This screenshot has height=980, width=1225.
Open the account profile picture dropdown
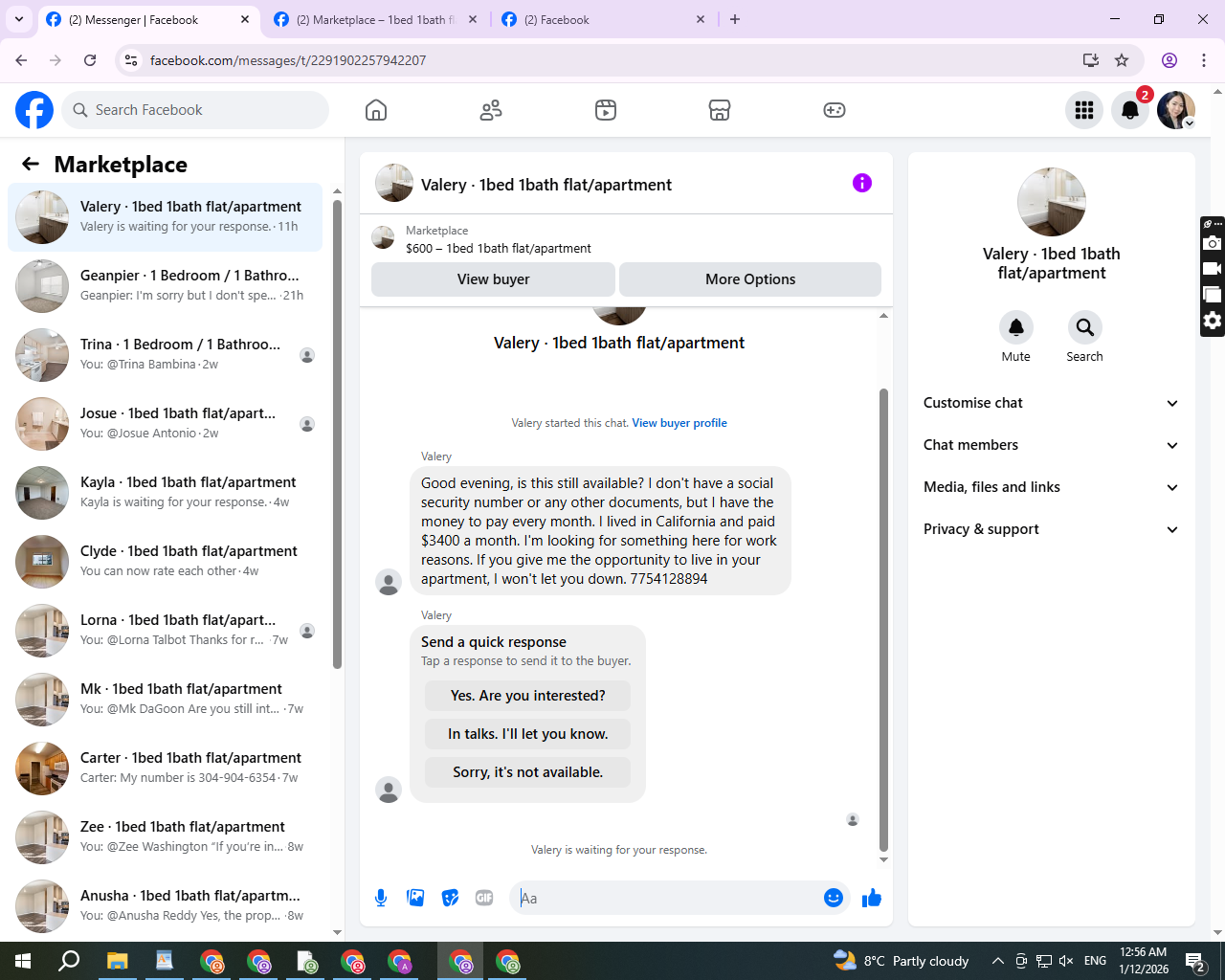[x=1176, y=110]
